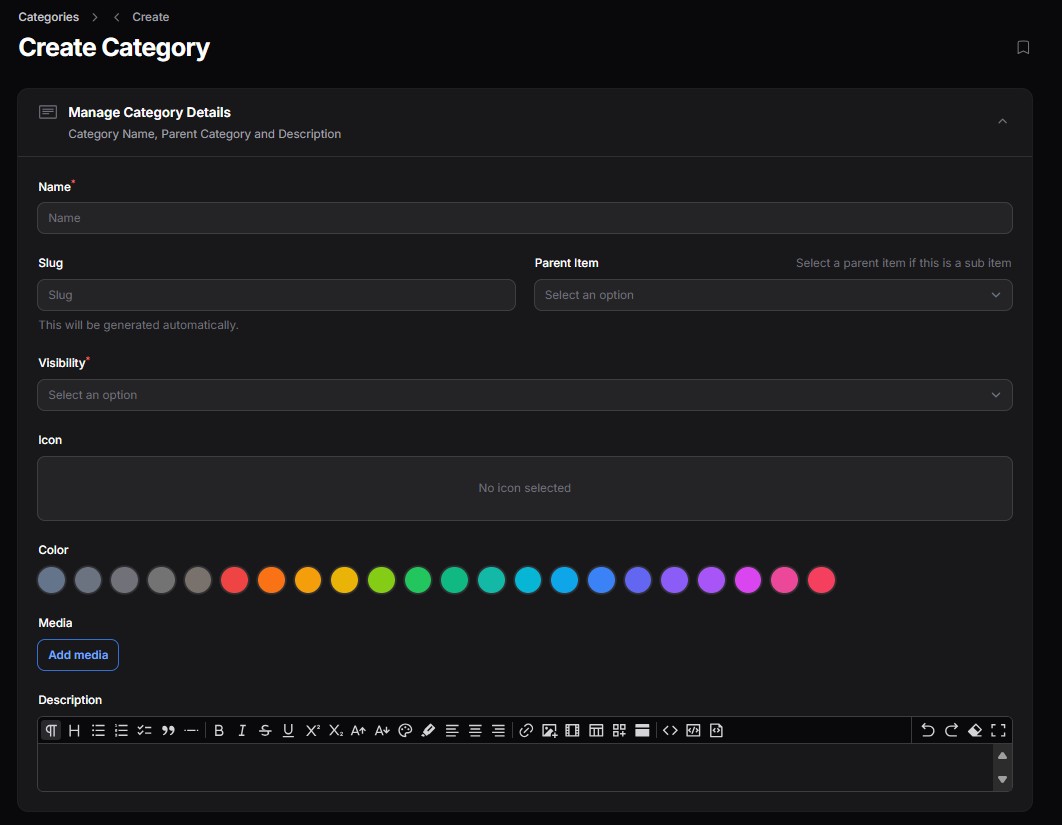Toggle strikethrough formatting
This screenshot has height=825, width=1062.
[266, 730]
